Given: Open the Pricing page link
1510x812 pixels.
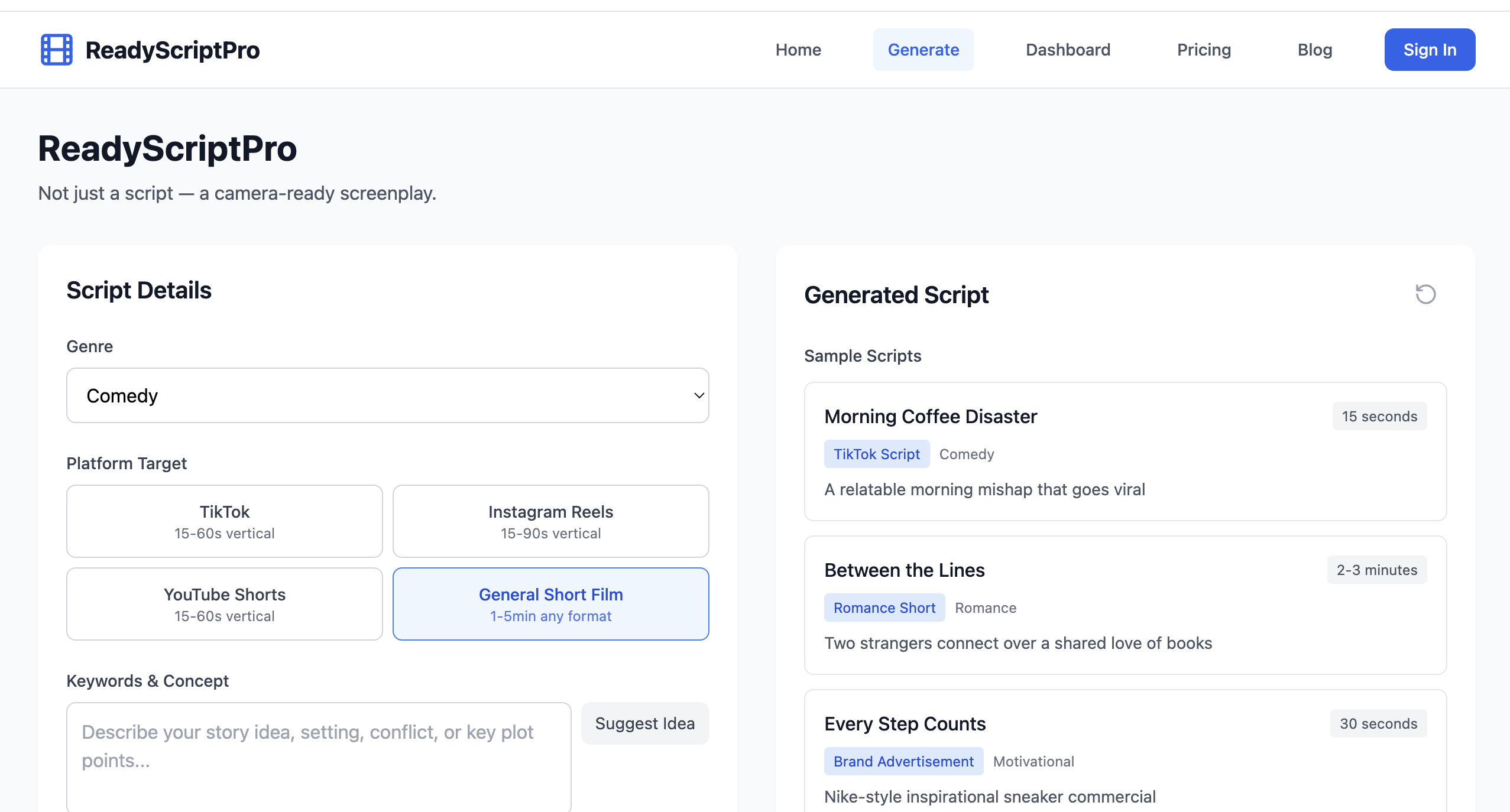Looking at the screenshot, I should (1204, 50).
